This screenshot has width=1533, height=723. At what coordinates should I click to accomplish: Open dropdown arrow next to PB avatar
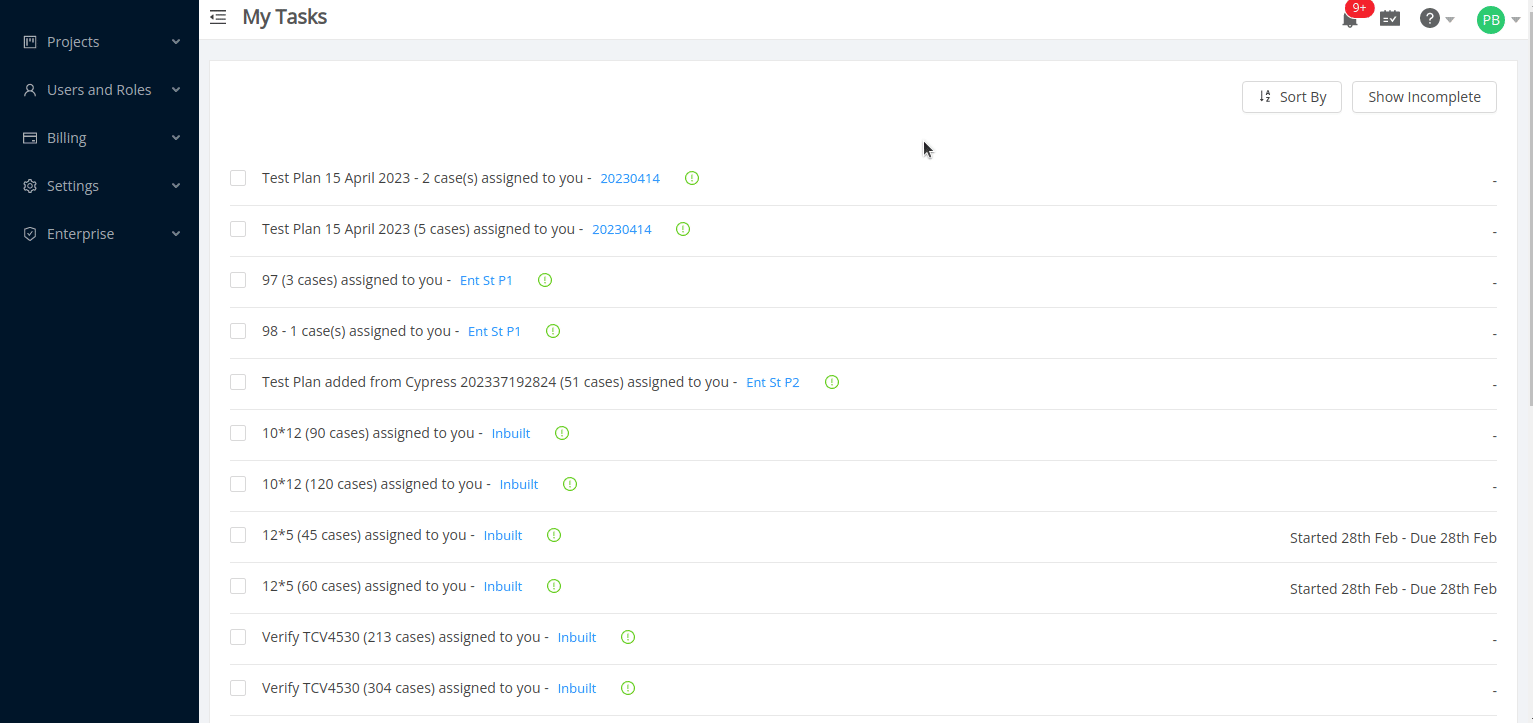[1515, 20]
